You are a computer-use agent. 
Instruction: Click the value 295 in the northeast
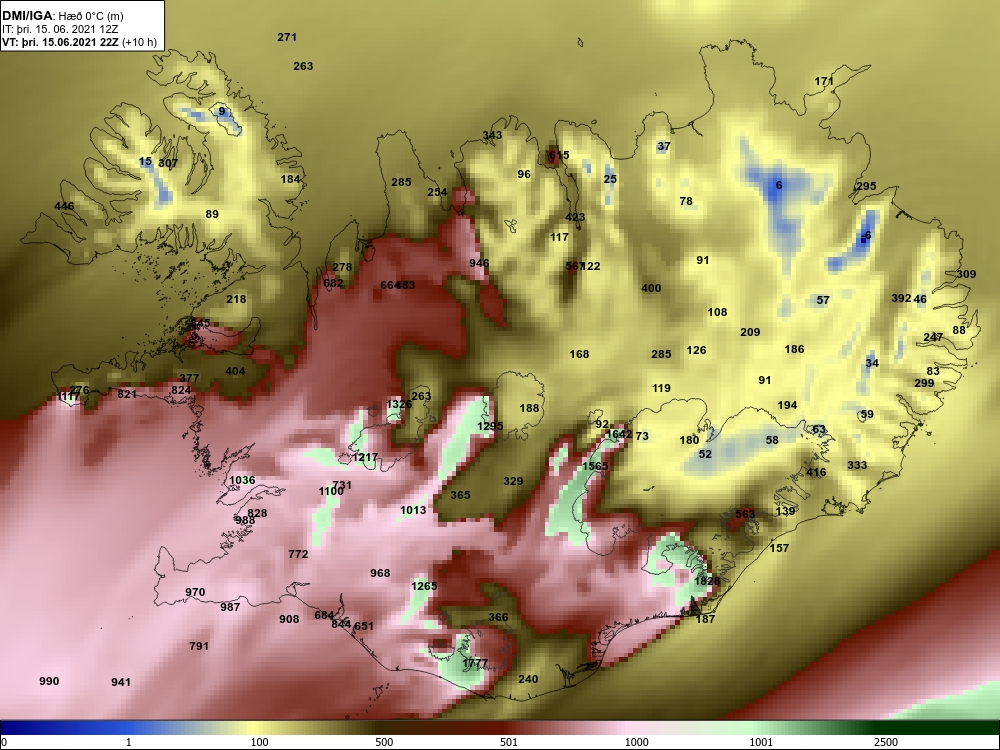[866, 186]
